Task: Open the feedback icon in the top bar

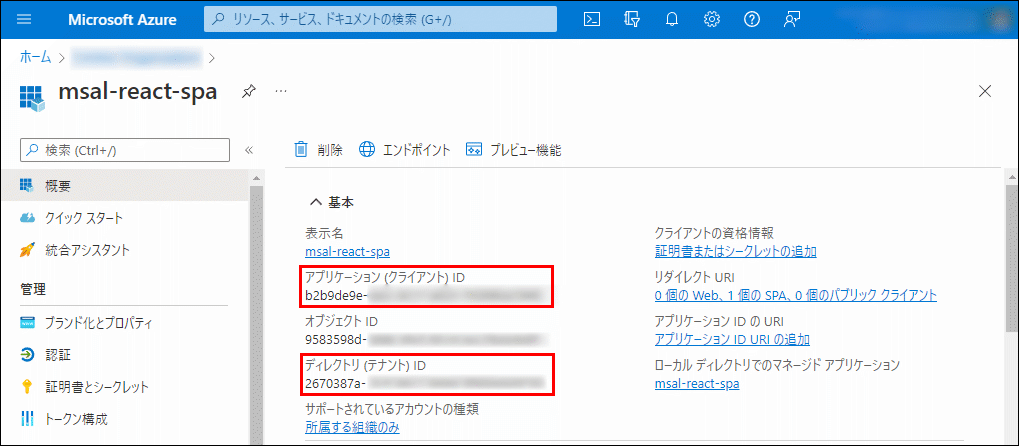Action: (x=791, y=20)
